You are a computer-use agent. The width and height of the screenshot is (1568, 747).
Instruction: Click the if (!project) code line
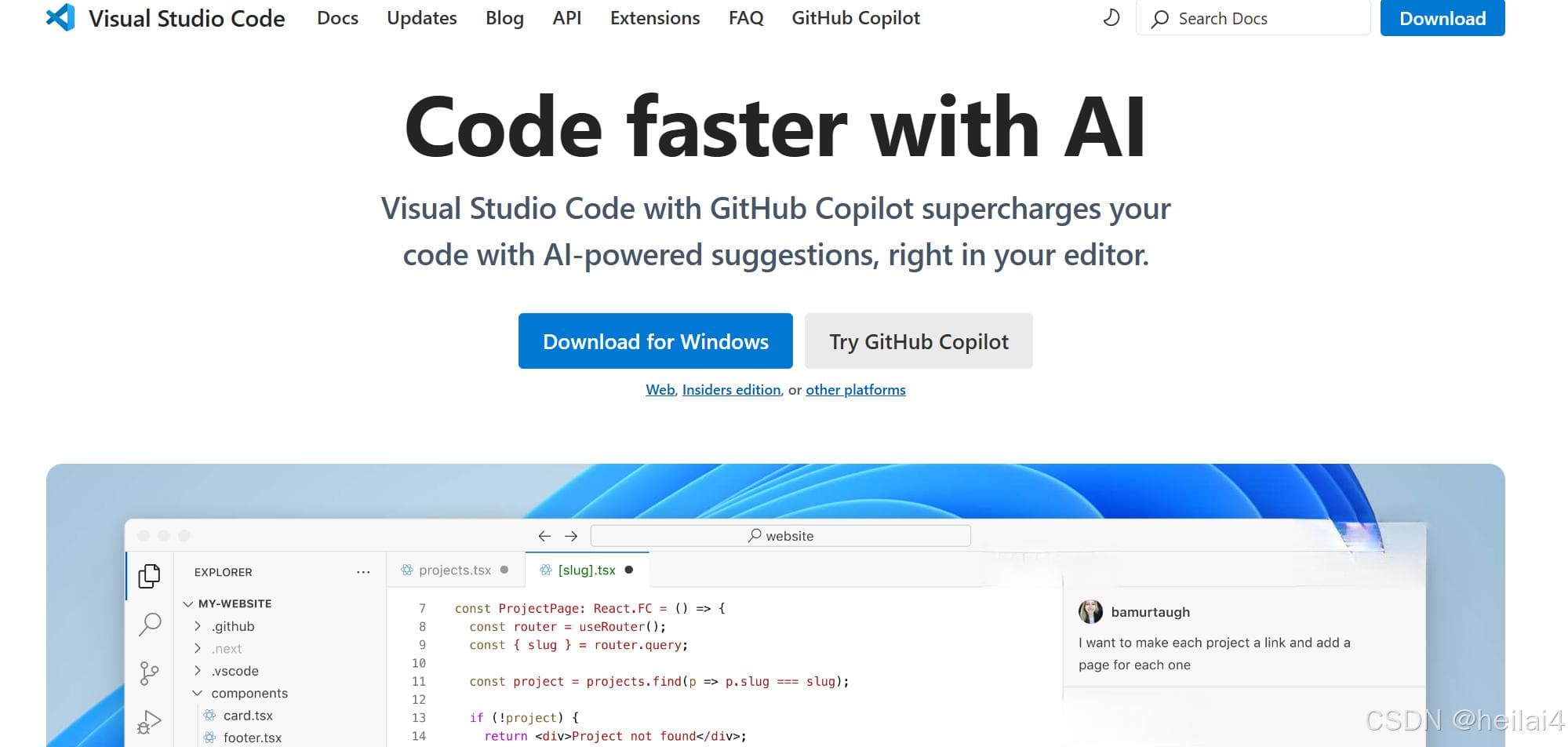pos(524,717)
